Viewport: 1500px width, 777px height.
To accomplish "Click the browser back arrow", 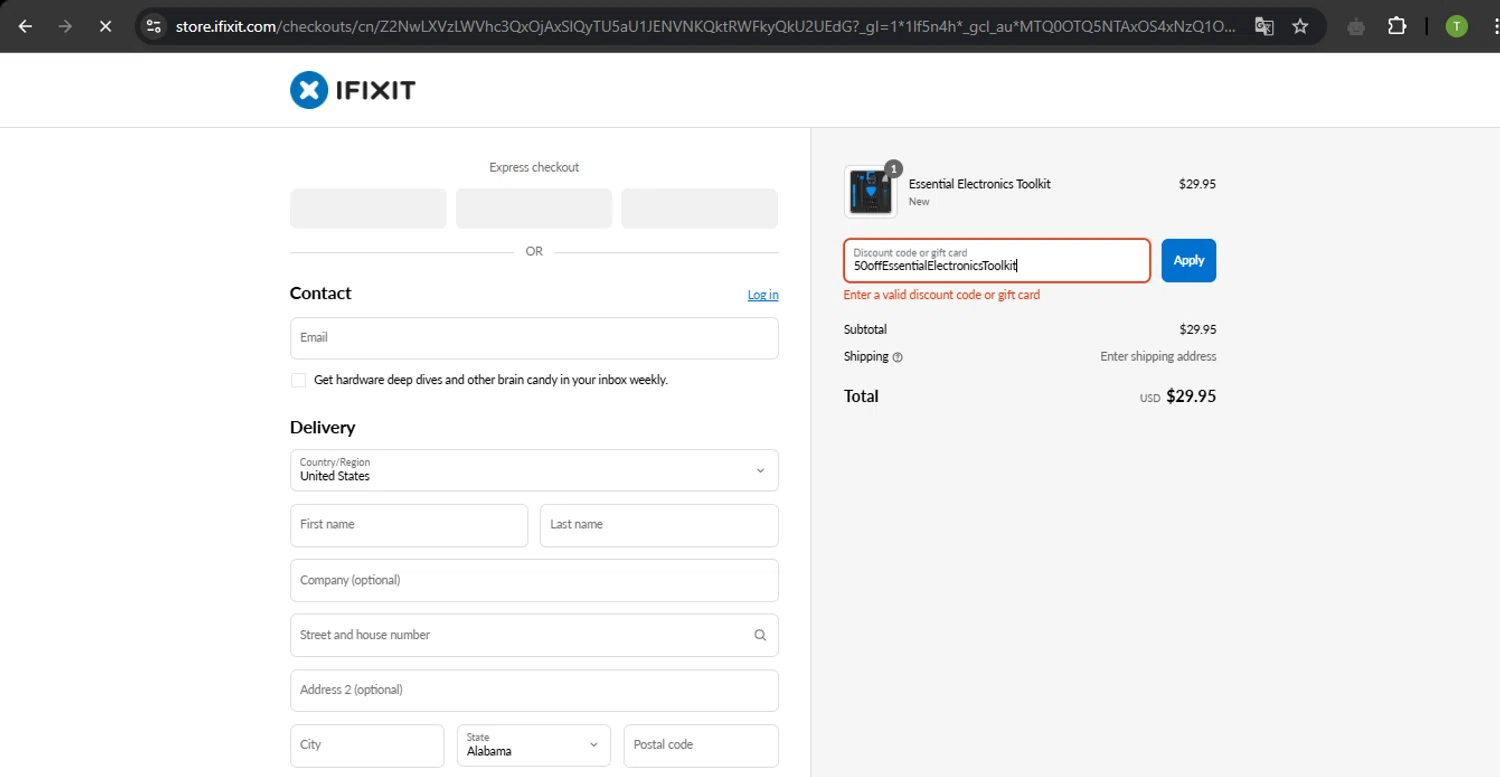I will [26, 26].
